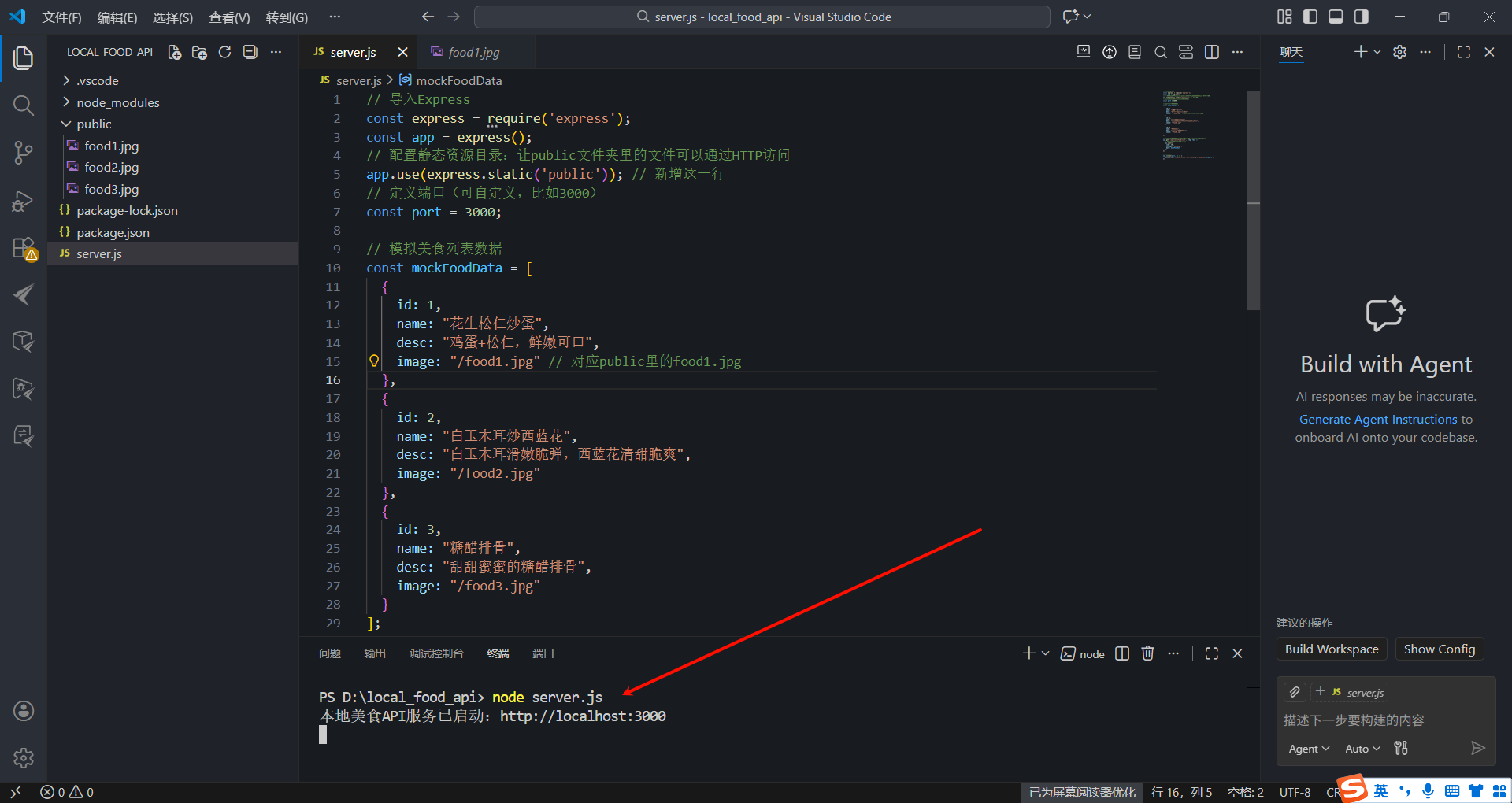Open chat settings gear icon
1512x803 pixels.
coord(1399,52)
